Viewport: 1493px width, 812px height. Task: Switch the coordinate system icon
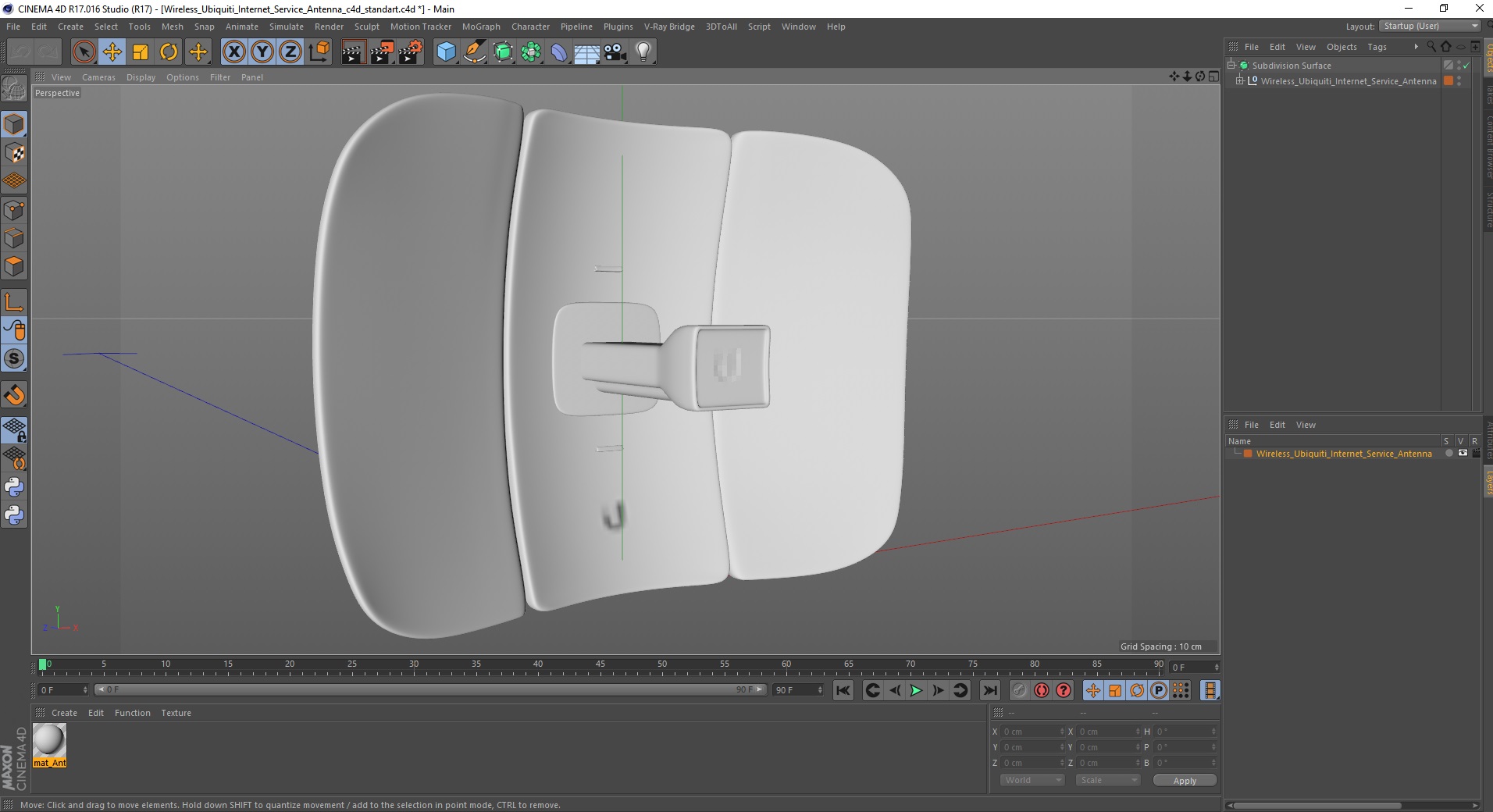tap(319, 52)
